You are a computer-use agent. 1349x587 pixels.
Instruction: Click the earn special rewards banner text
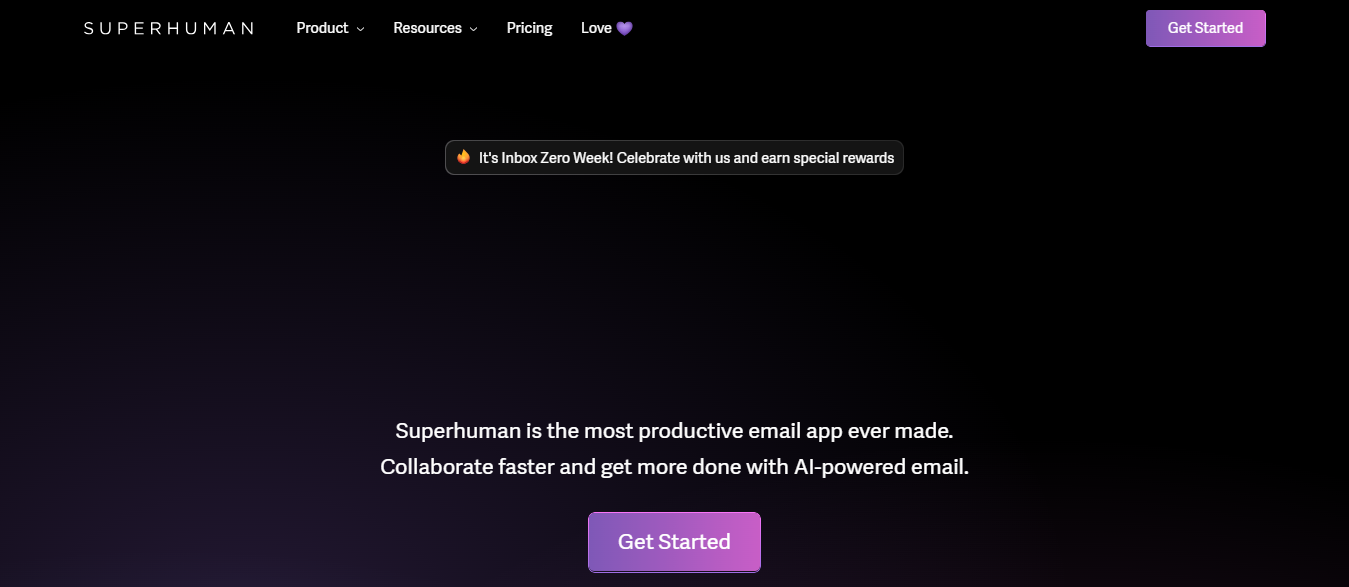click(820, 157)
